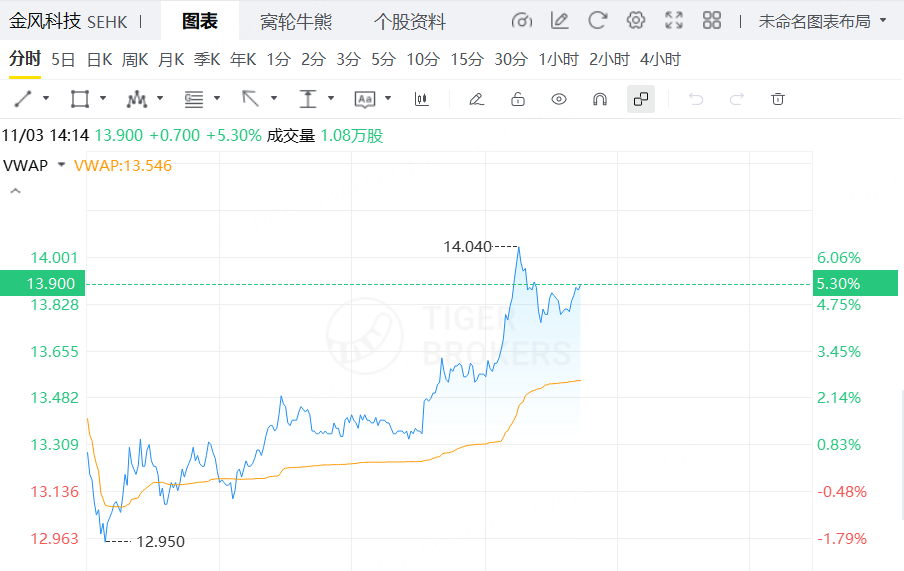Select the 30分 interval
Image resolution: width=904 pixels, height=571 pixels.
pos(511,59)
